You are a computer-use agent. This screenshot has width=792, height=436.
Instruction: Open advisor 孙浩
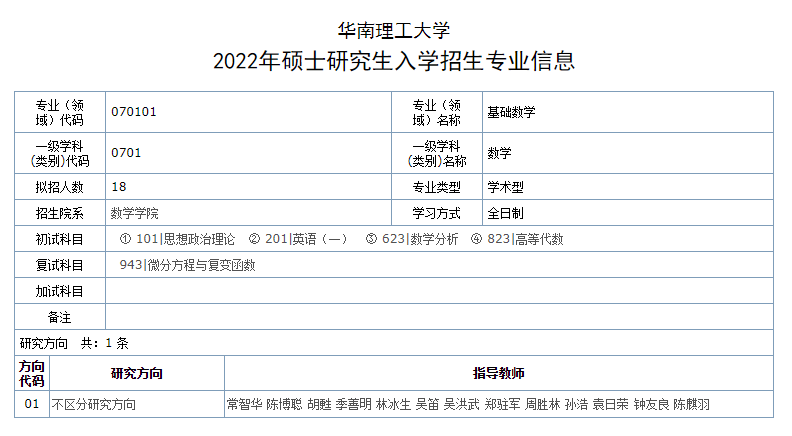(576, 404)
